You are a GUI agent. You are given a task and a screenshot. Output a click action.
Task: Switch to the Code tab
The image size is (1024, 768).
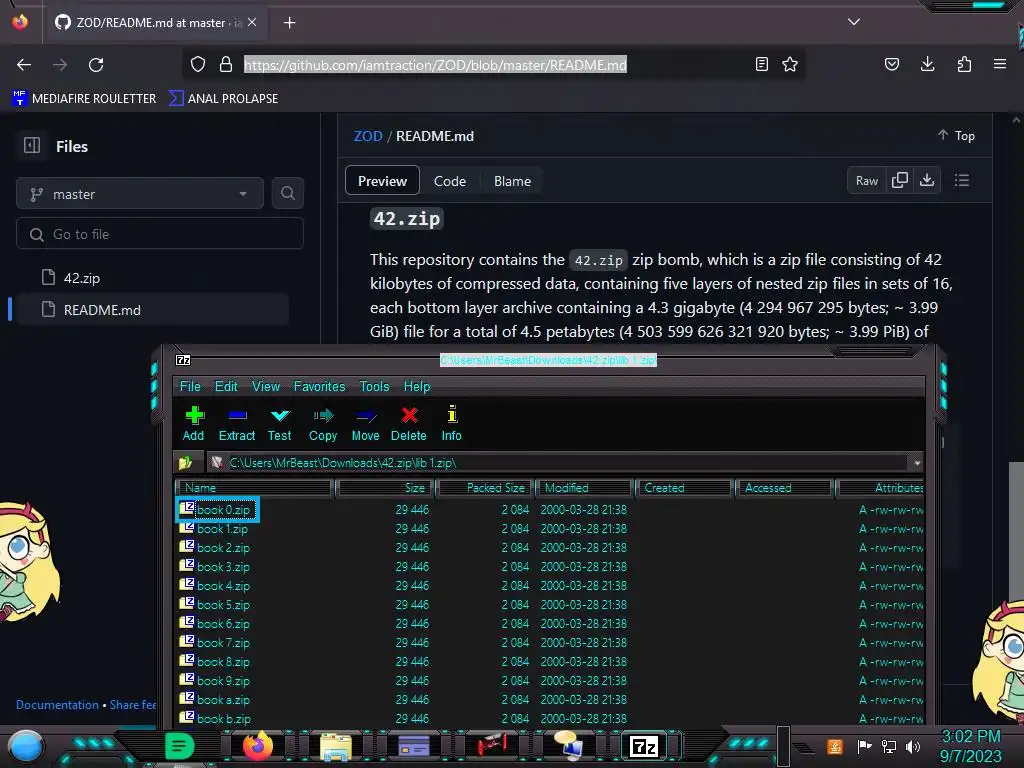pos(450,181)
